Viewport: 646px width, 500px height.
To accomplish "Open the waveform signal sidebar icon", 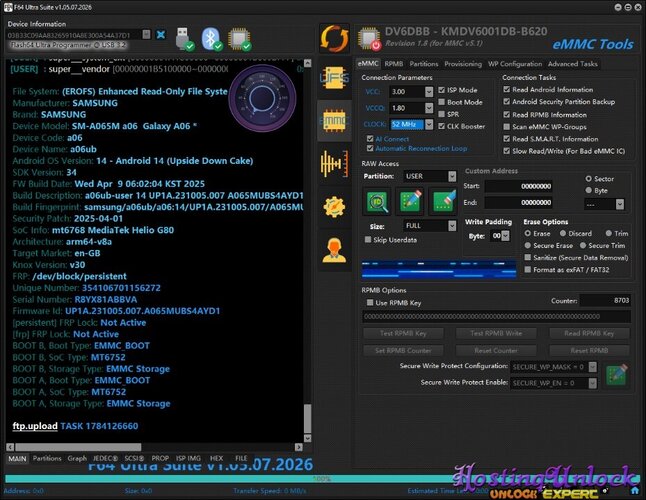I will [x=334, y=164].
